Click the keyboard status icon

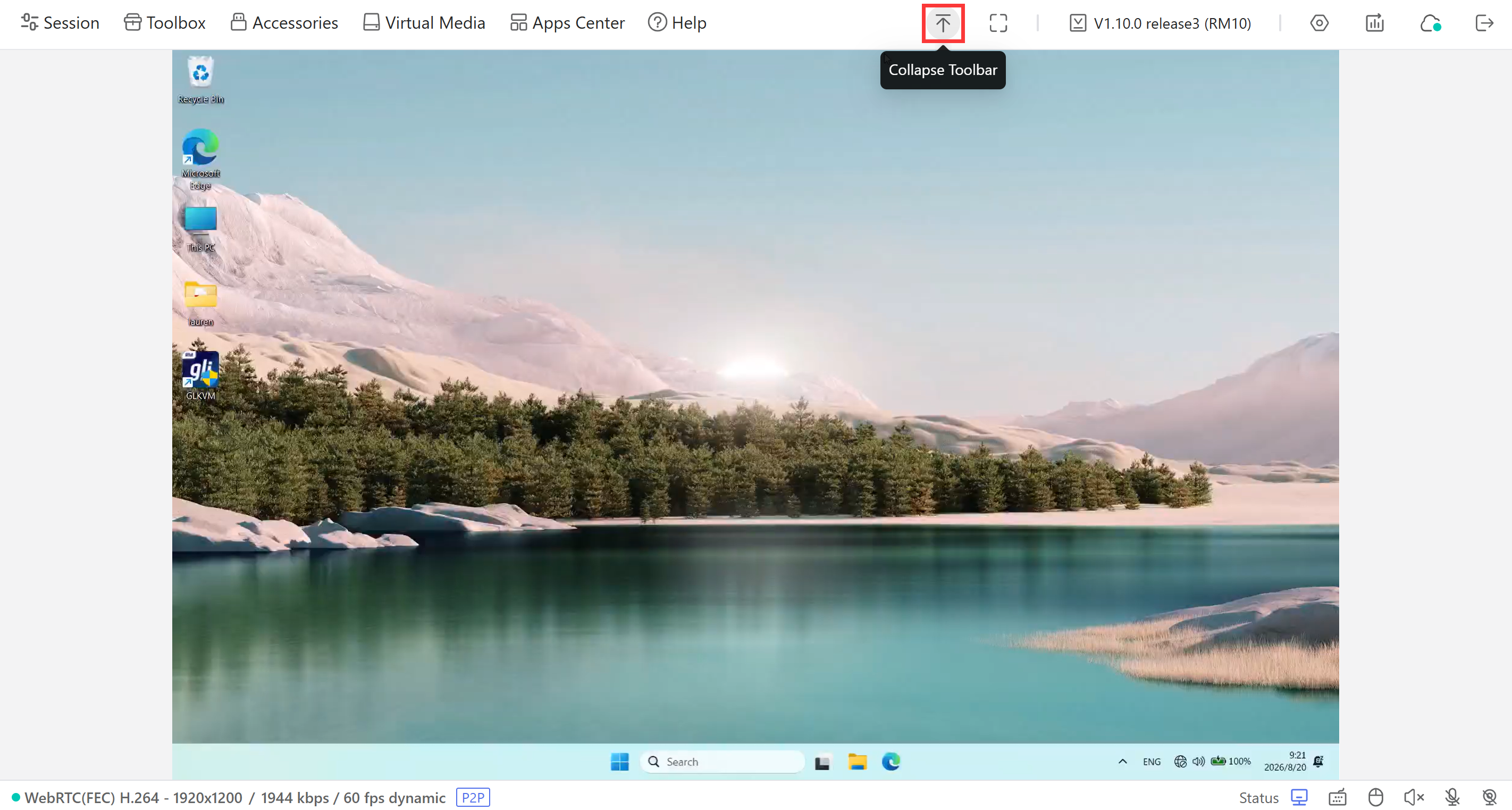[1337, 797]
